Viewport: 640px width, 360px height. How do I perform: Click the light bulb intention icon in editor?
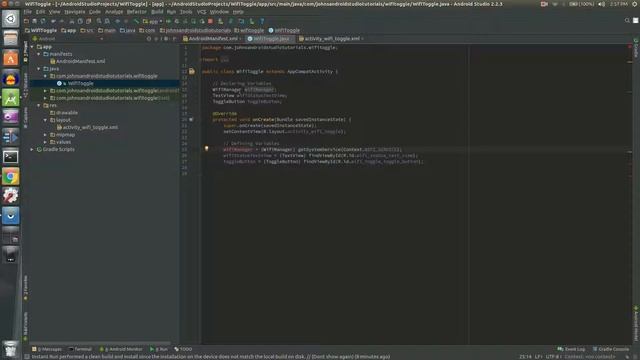click(x=207, y=149)
